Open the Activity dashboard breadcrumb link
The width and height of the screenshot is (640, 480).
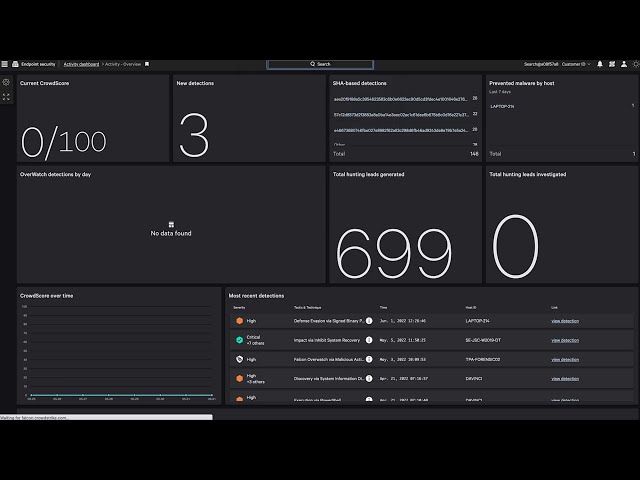pos(81,64)
